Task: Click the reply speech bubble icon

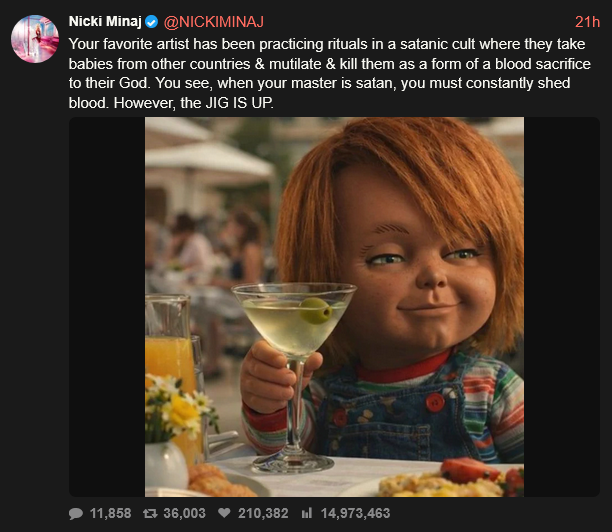Action: pyautogui.click(x=76, y=513)
